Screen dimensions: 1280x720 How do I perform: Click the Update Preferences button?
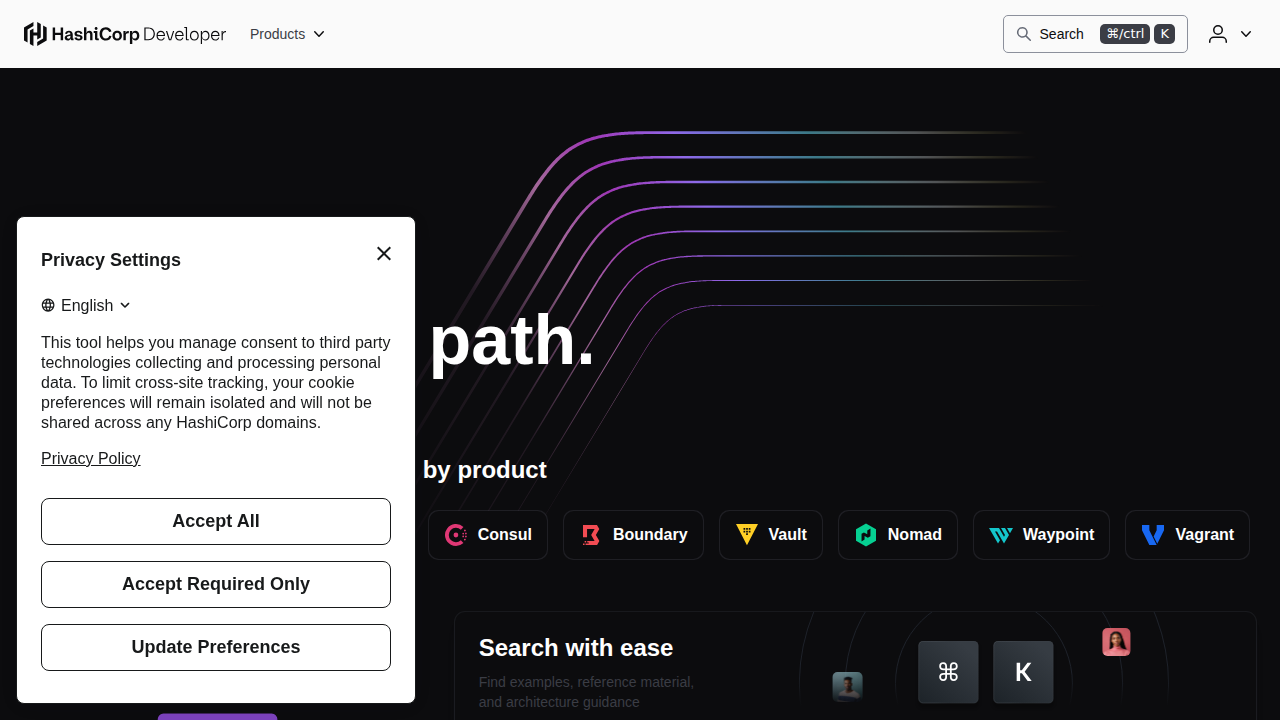pyautogui.click(x=216, y=647)
